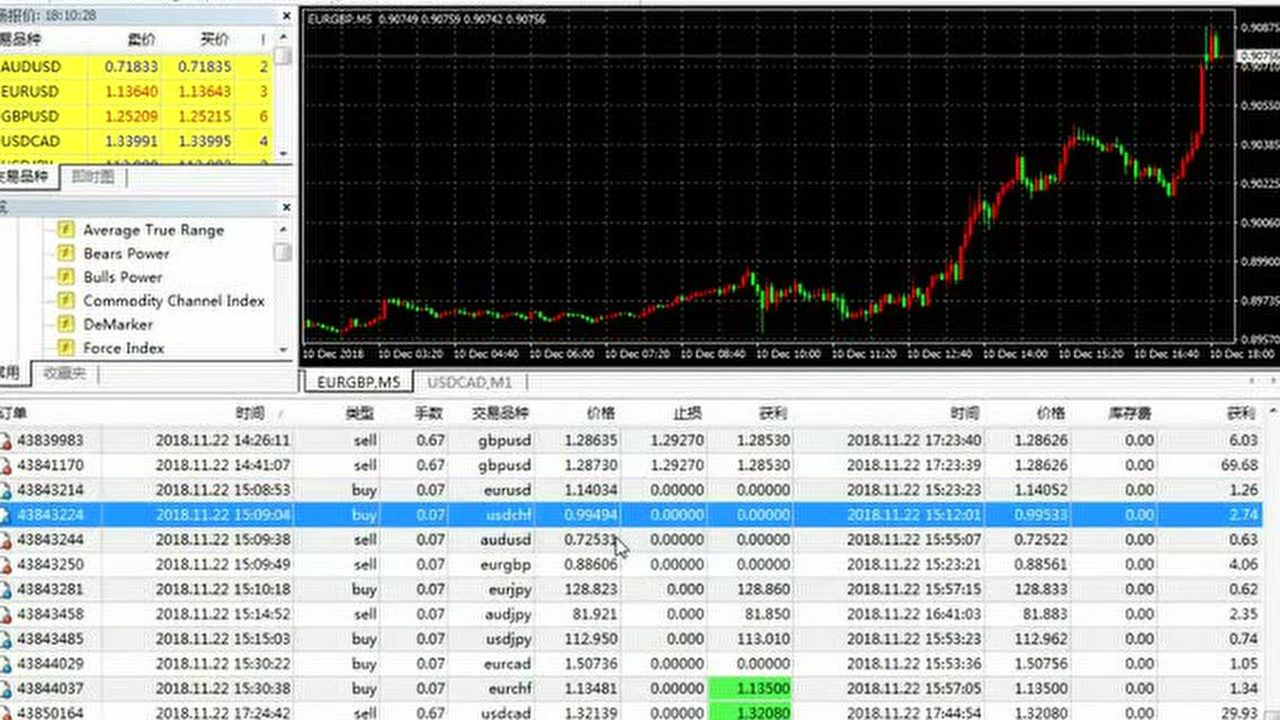Click the buy icon of order 43843214
Screen dimensions: 1280x720
(5, 490)
